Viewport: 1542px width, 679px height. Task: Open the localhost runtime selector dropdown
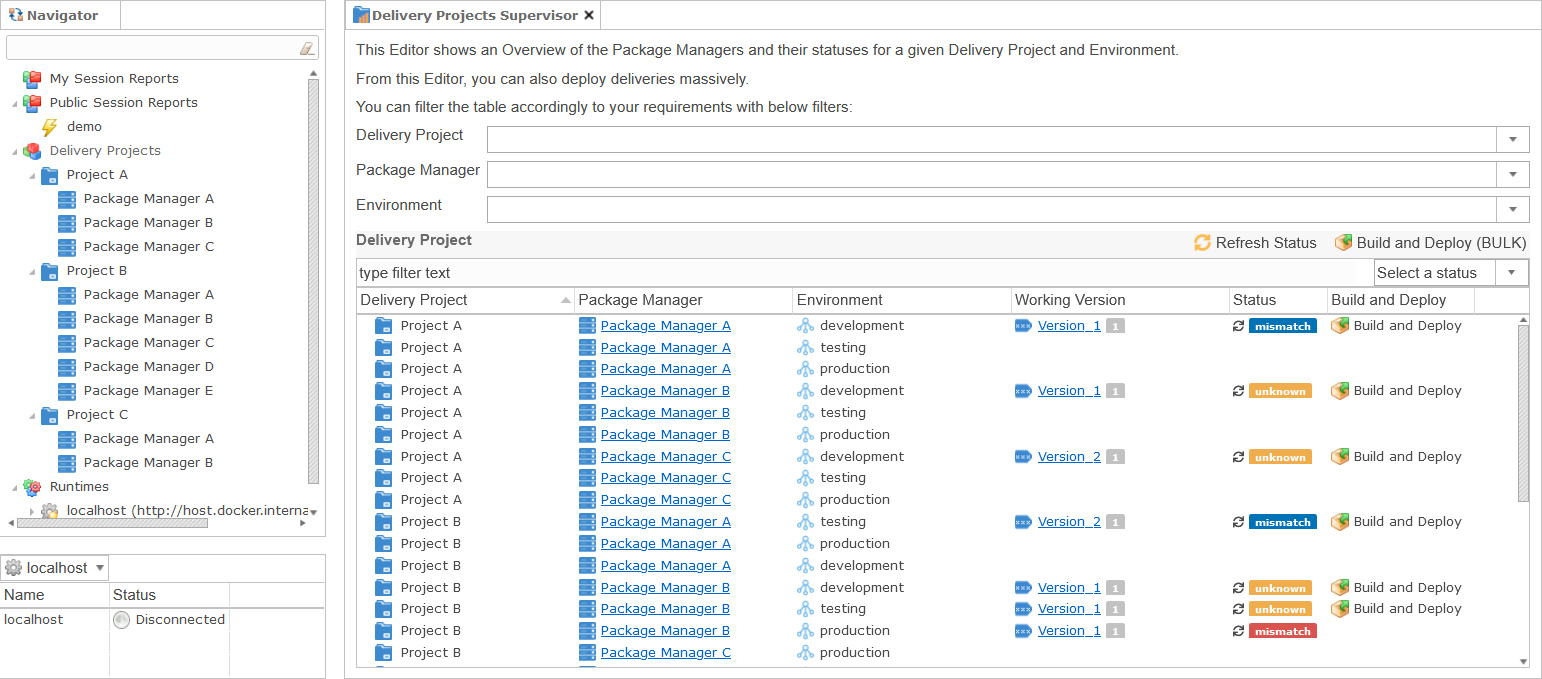pyautogui.click(x=100, y=568)
